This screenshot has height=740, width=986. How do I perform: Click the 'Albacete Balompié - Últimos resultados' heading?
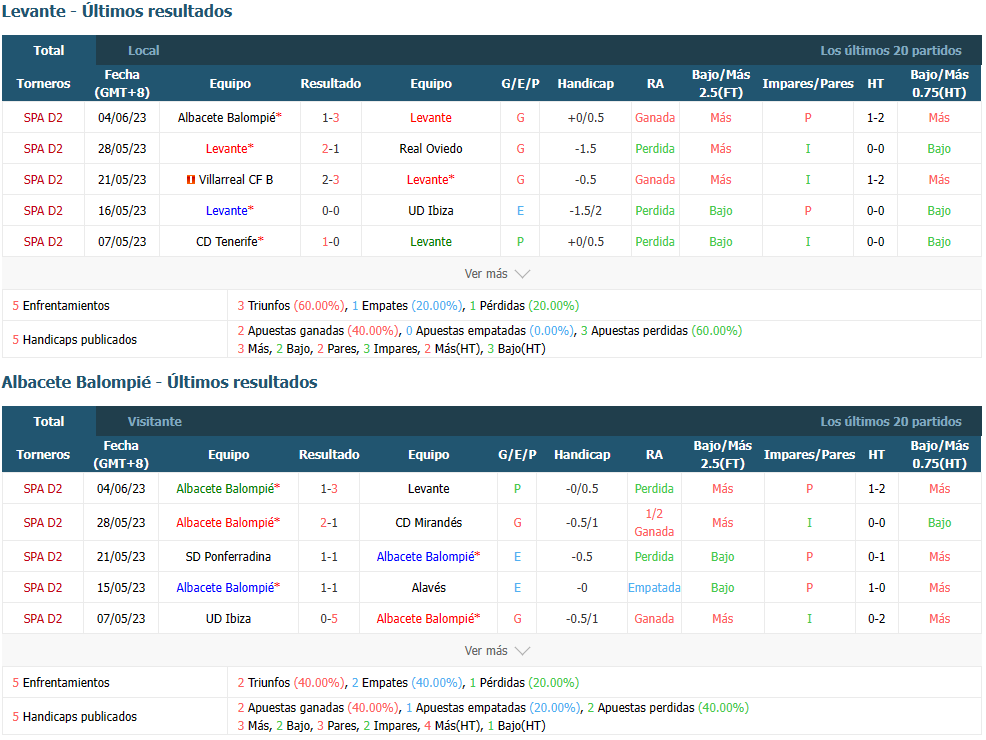point(160,382)
